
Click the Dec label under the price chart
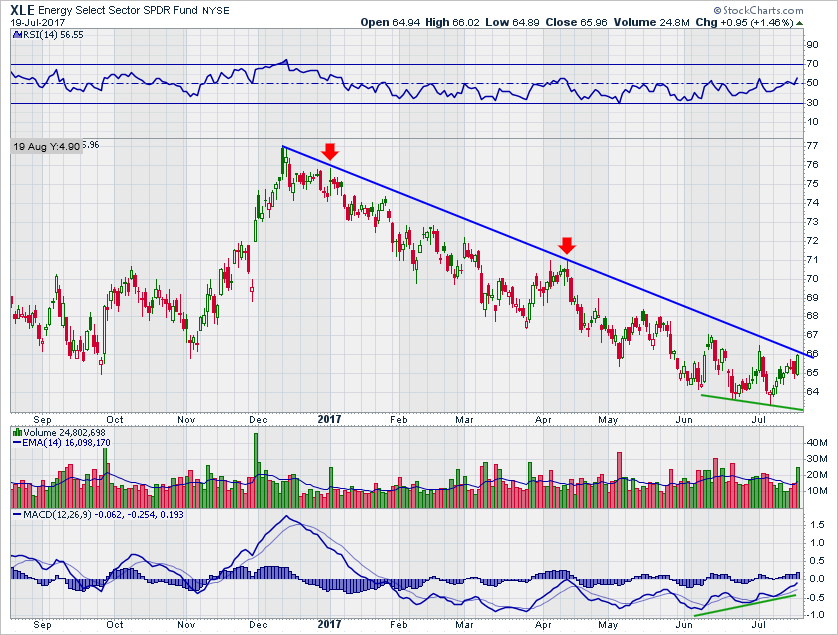tap(258, 420)
